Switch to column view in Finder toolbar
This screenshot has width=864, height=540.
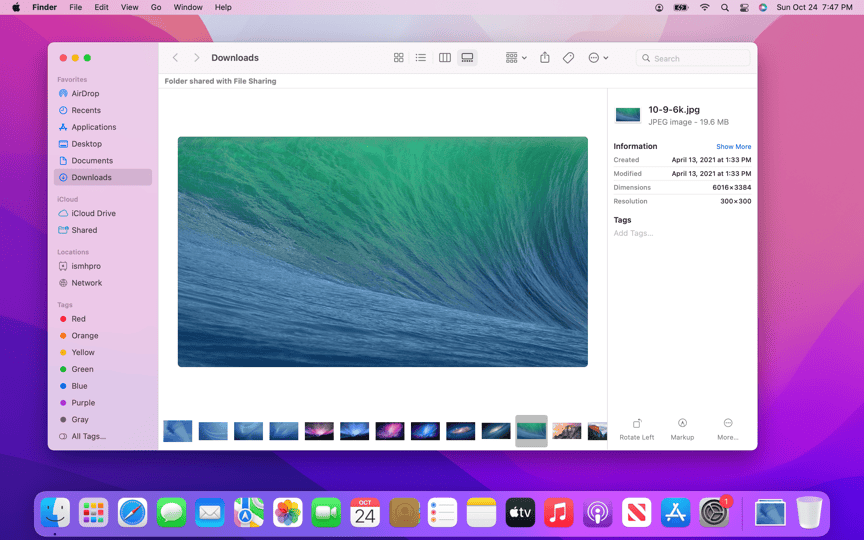pos(445,58)
